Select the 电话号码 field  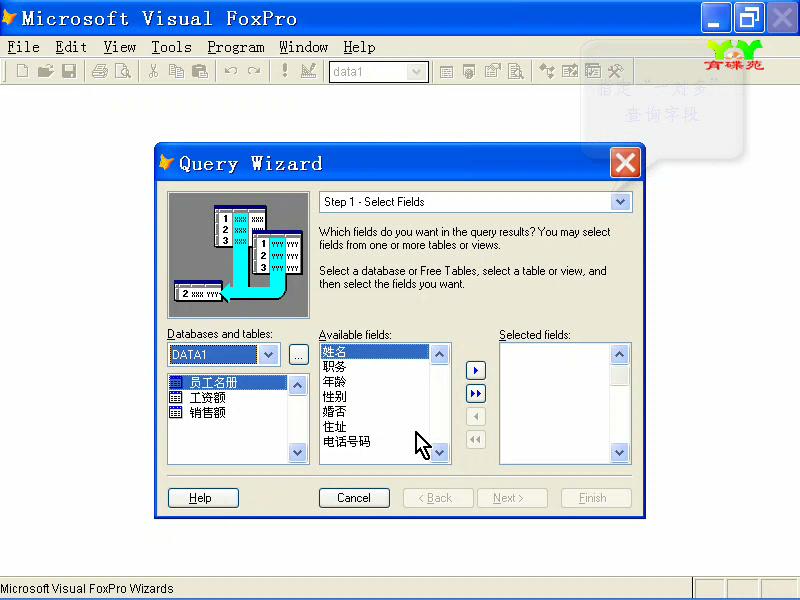pos(374,441)
